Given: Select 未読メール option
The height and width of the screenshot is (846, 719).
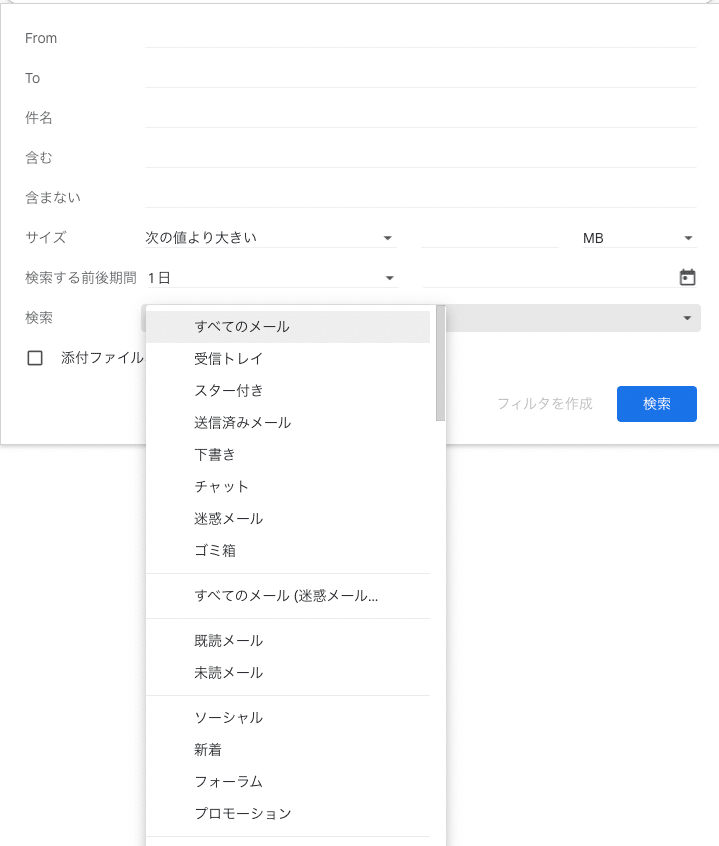Looking at the screenshot, I should click(x=288, y=673).
